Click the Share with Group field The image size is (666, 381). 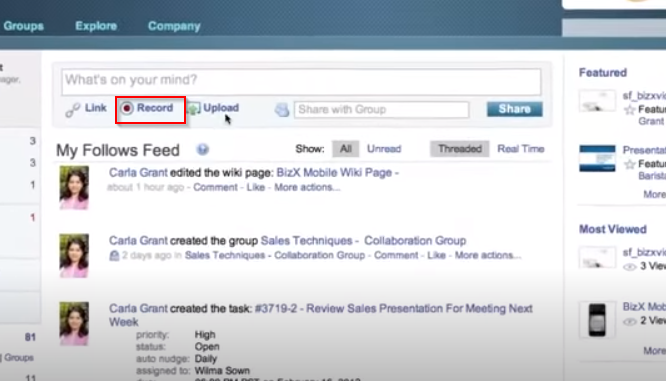(x=381, y=110)
